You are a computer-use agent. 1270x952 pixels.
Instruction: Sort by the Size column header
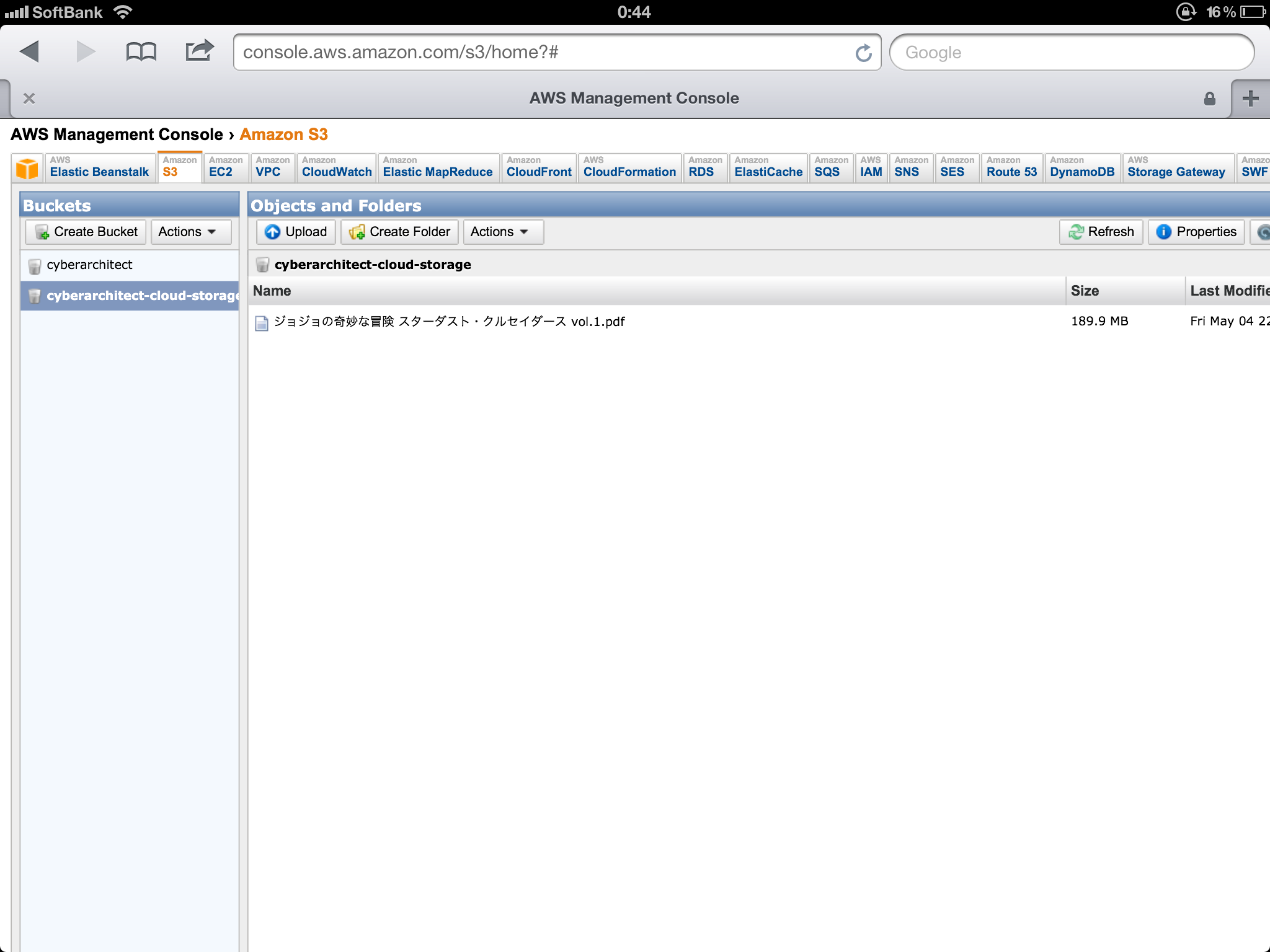[1126, 291]
